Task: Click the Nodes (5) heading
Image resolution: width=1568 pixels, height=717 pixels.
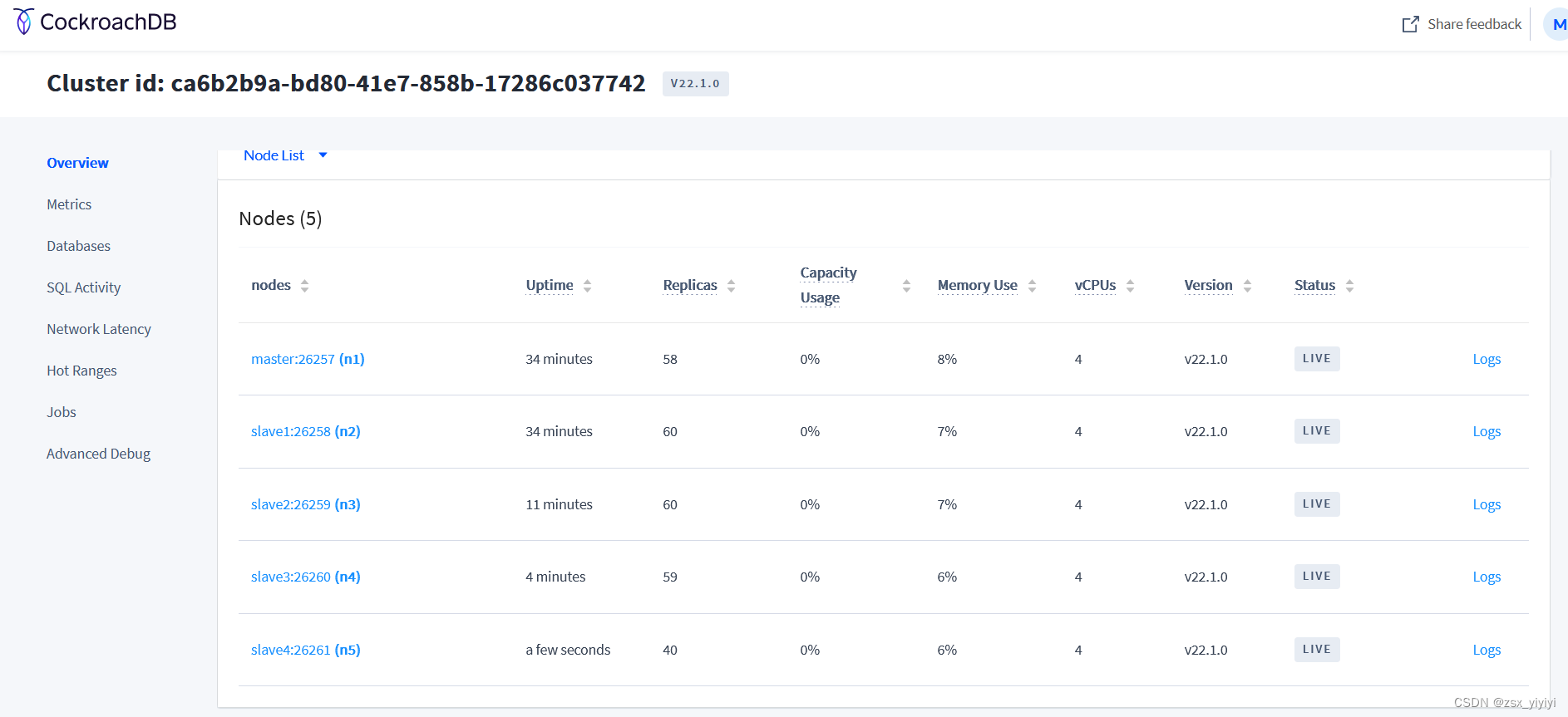Action: (280, 219)
